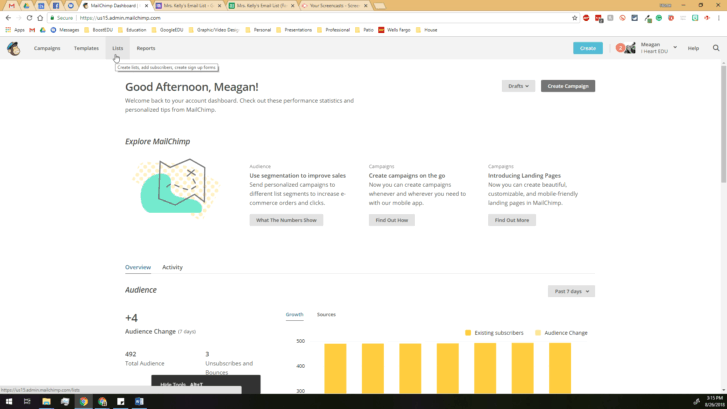Open the GoogleEDU bookmarks folder

coord(167,30)
